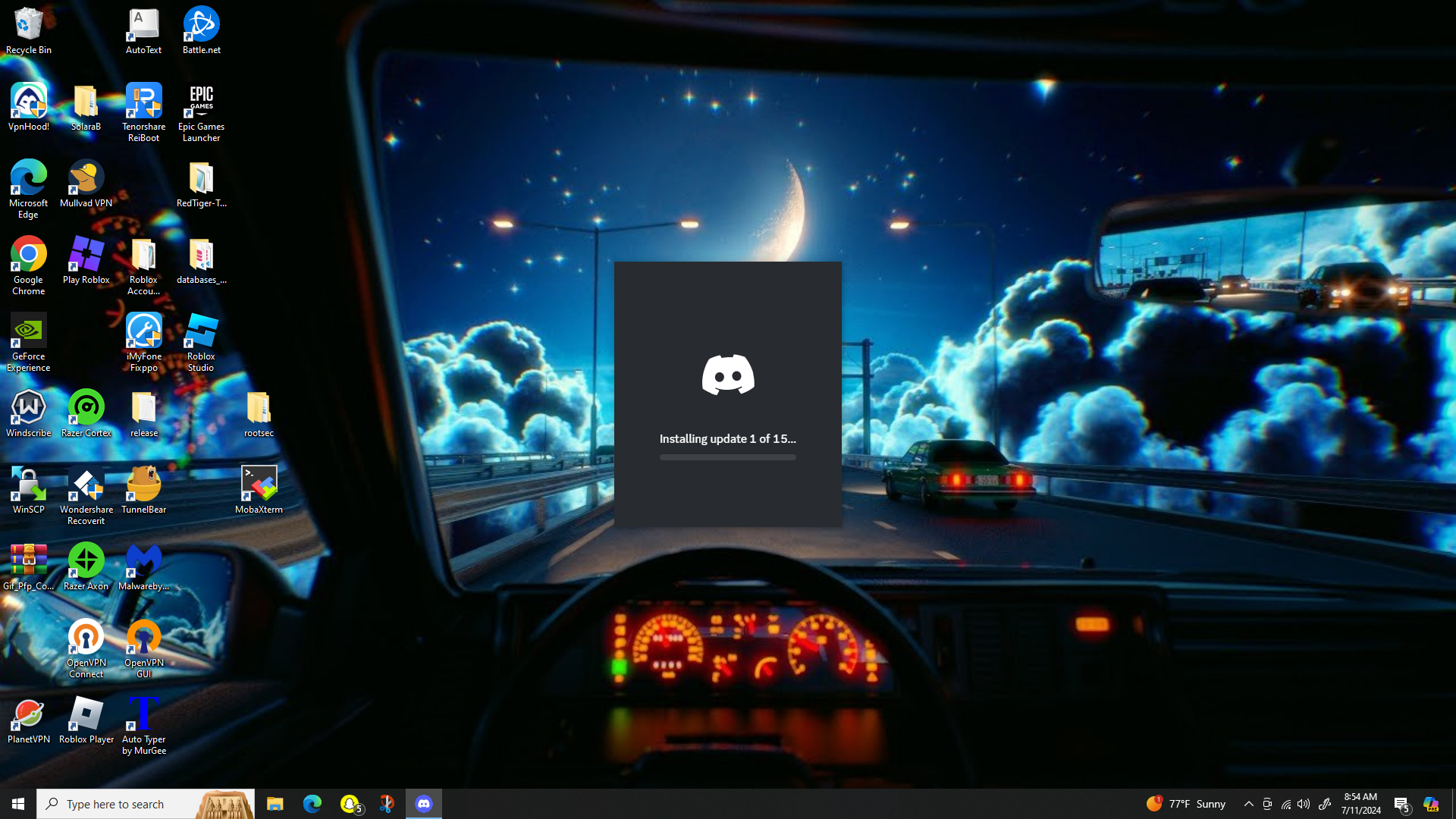The height and width of the screenshot is (819, 1456).
Task: Open the Windows Start menu
Action: tap(18, 804)
